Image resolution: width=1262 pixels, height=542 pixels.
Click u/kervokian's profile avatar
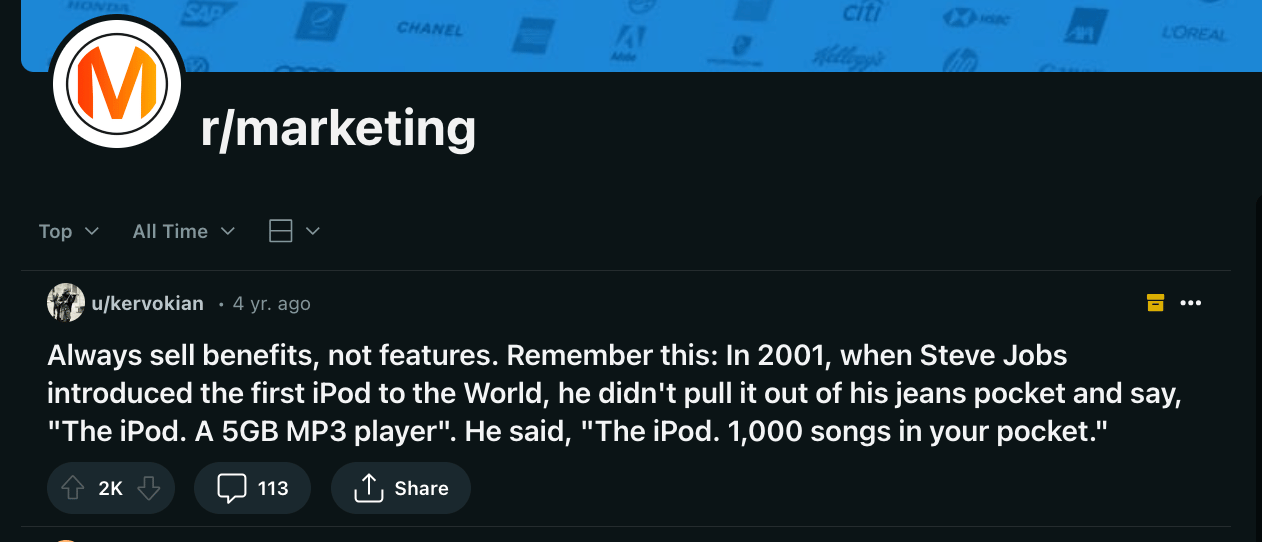[66, 303]
